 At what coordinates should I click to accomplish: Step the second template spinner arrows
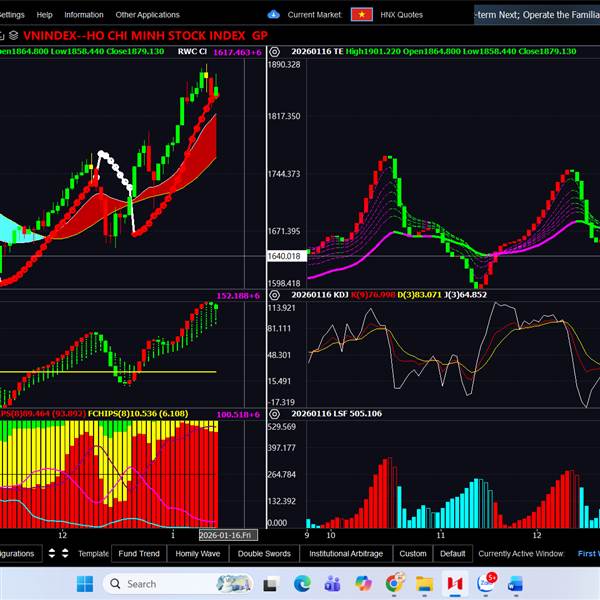point(65,553)
